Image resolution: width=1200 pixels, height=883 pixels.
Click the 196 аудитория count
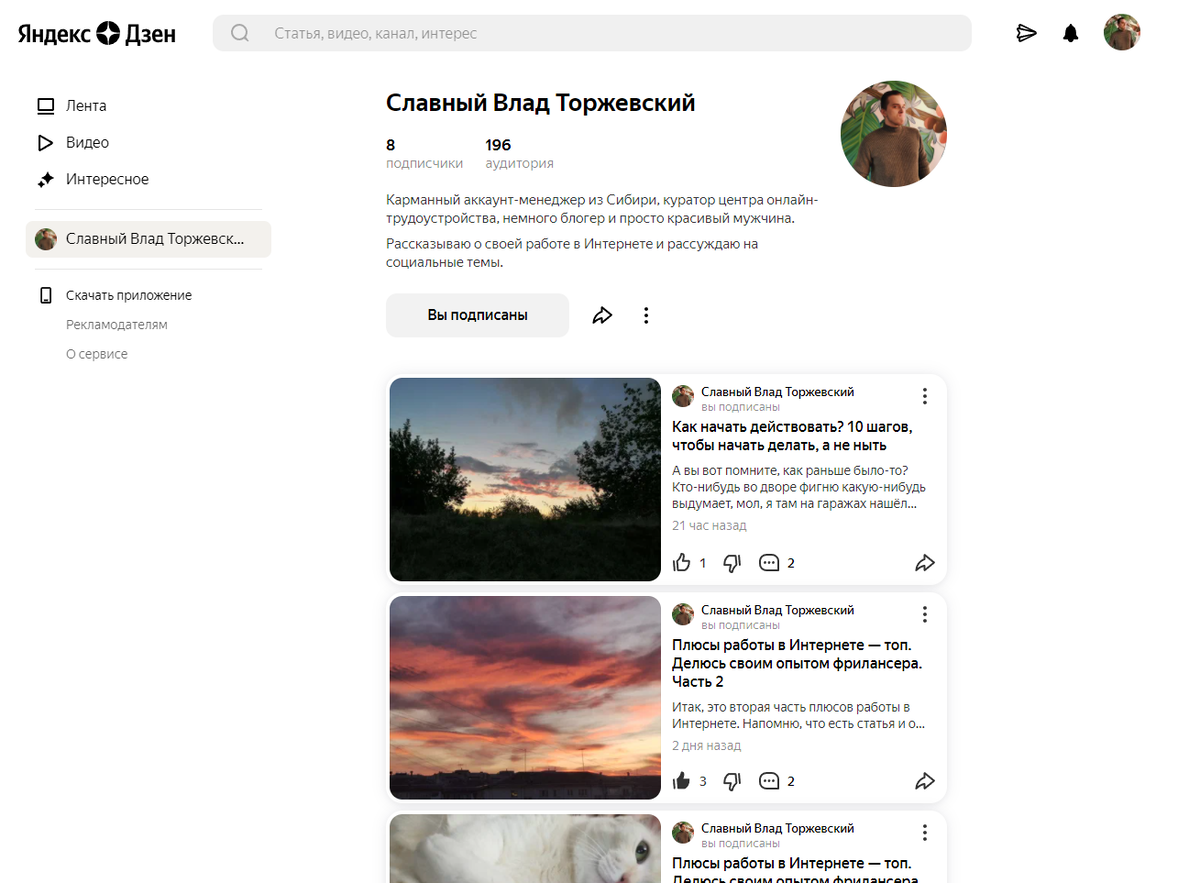[x=519, y=153]
